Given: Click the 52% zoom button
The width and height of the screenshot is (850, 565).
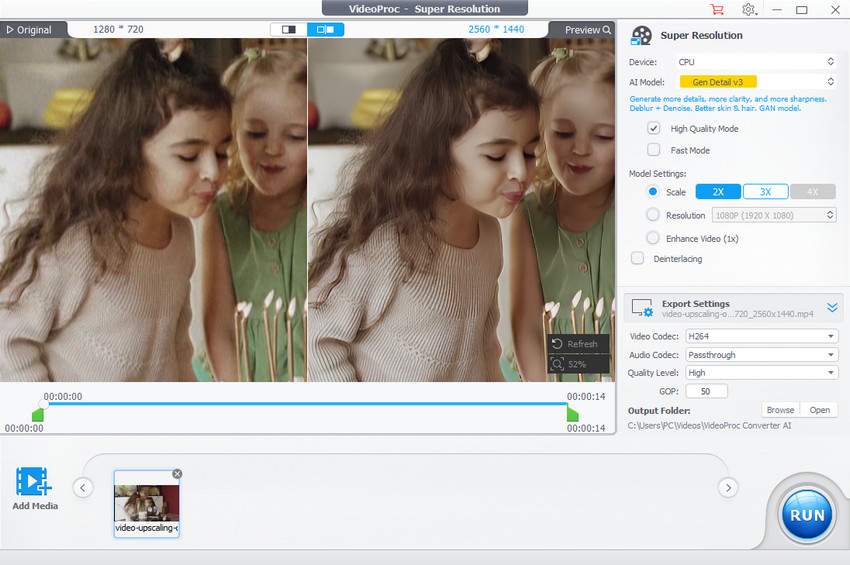Looking at the screenshot, I should 577,364.
